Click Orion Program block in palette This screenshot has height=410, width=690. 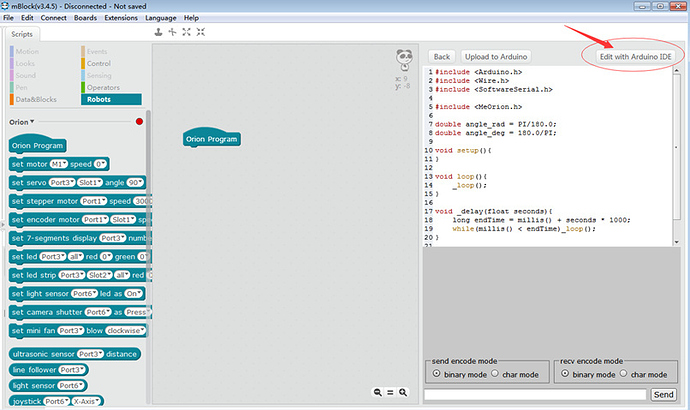click(37, 144)
